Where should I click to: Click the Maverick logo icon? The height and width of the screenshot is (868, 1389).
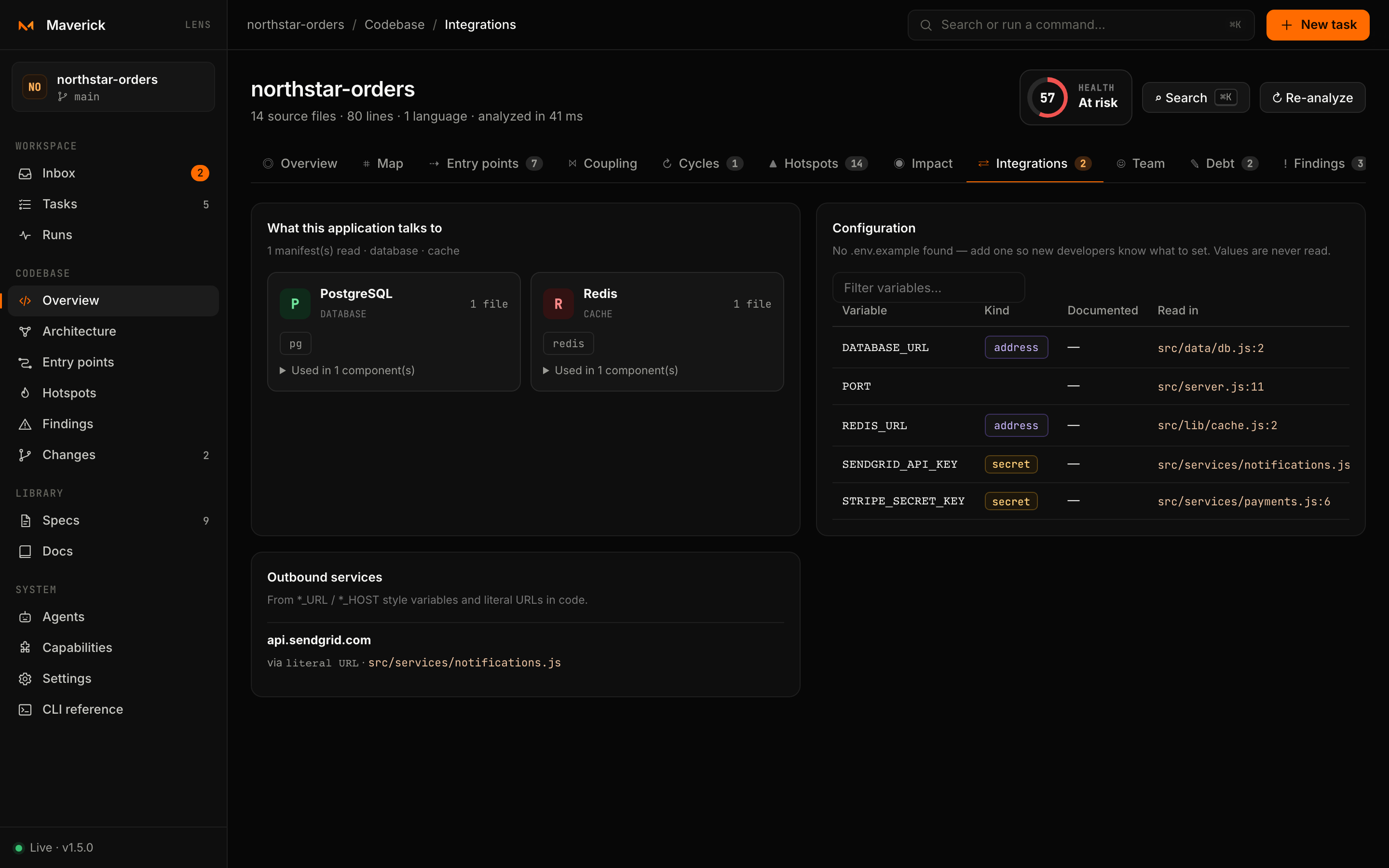pyautogui.click(x=26, y=25)
